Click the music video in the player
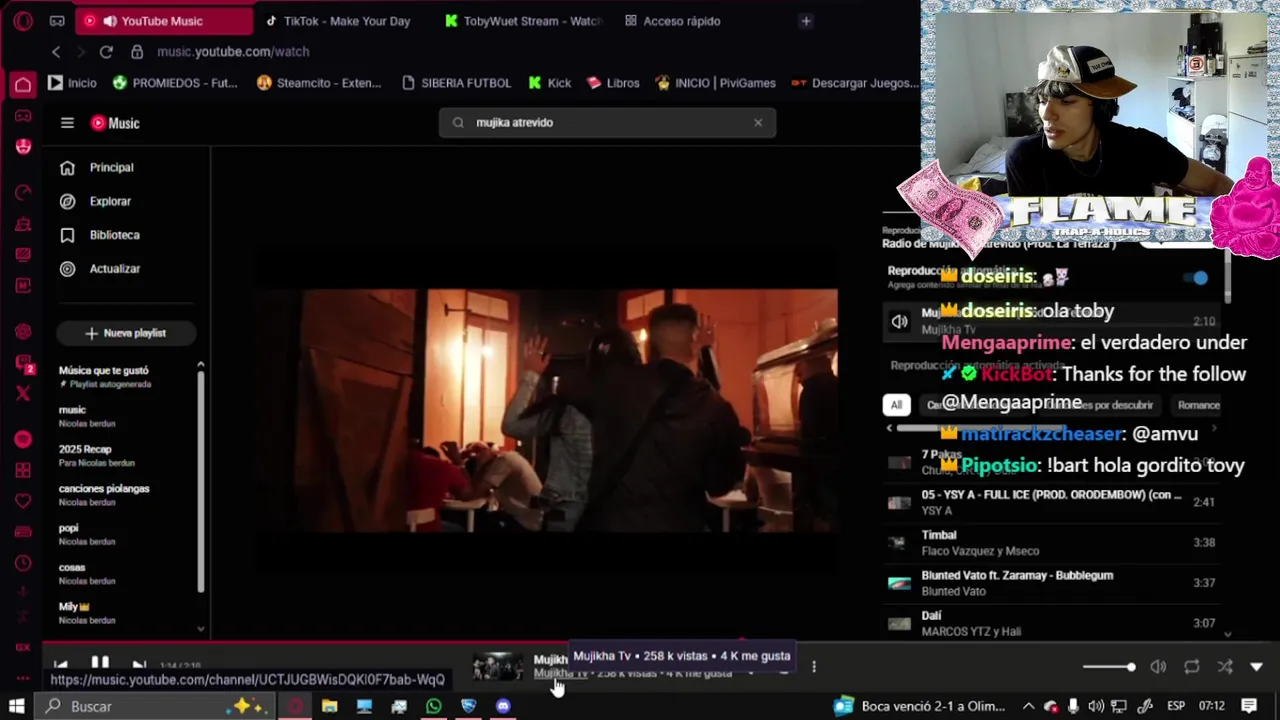This screenshot has height=720, width=1280. (547, 410)
